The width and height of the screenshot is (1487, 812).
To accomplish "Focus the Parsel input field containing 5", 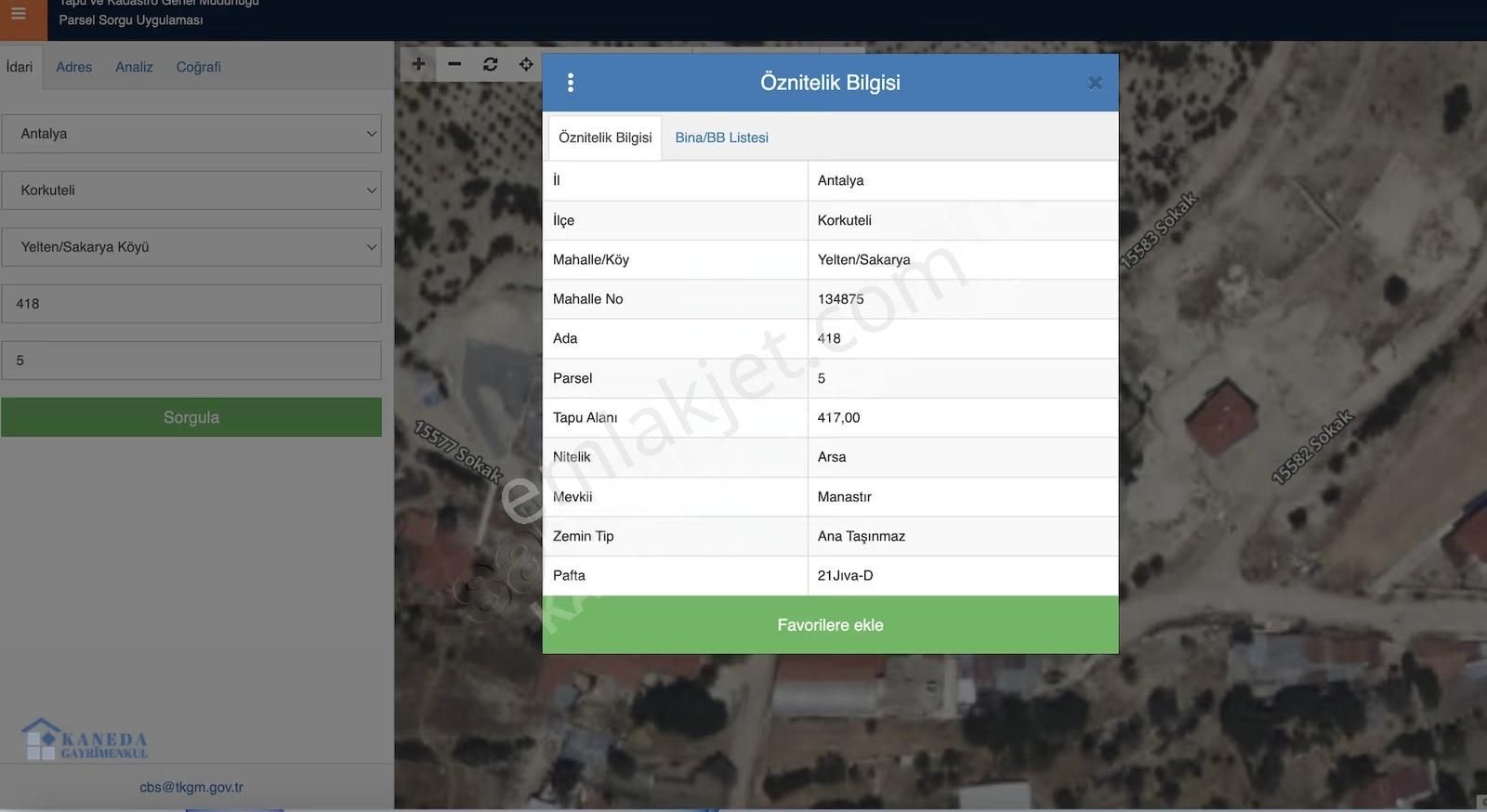I will pos(191,360).
